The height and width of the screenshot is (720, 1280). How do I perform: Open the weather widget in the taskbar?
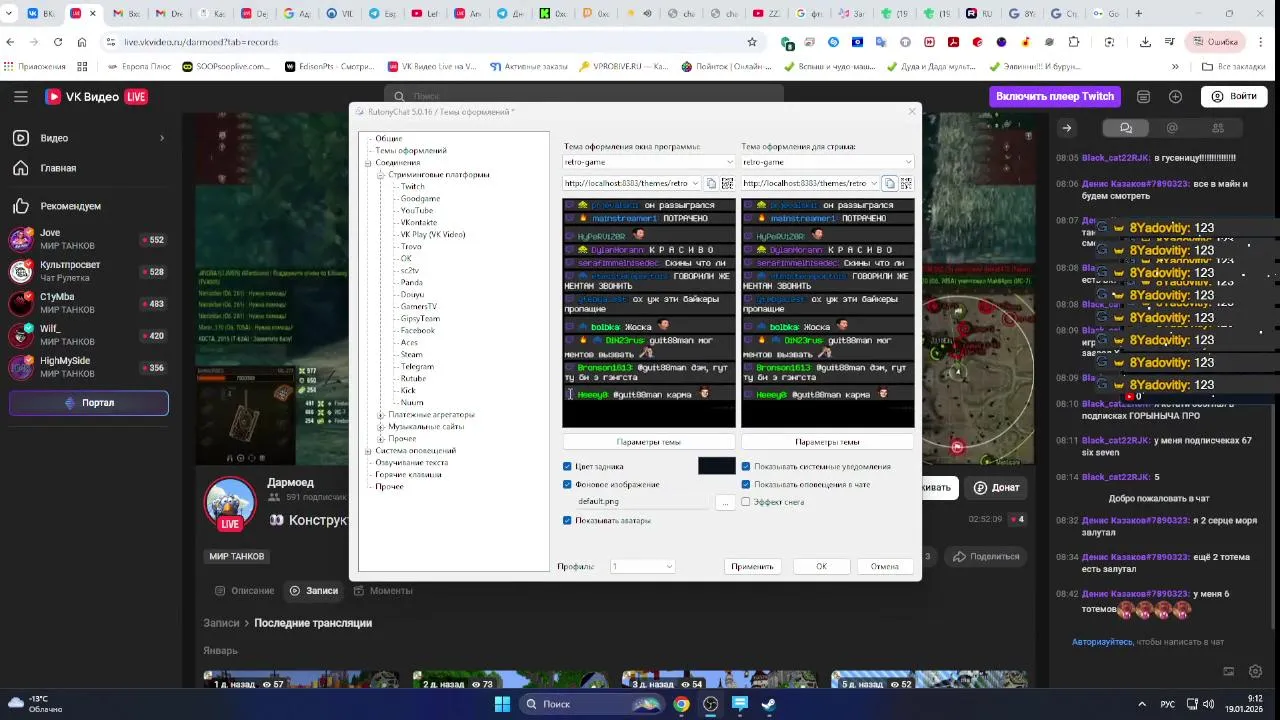click(35, 704)
